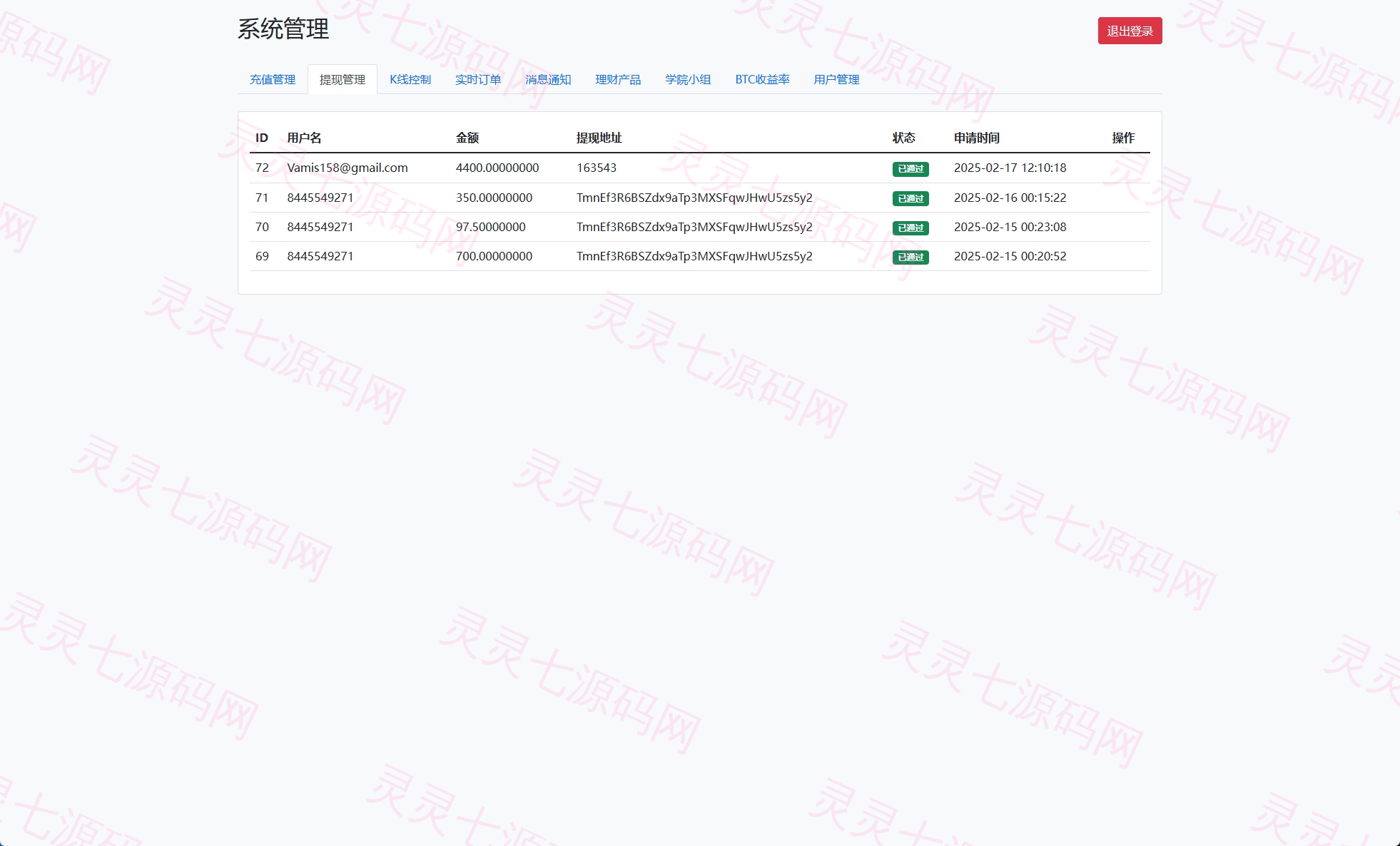
Task: Click withdrawal address 163543
Action: click(x=597, y=168)
